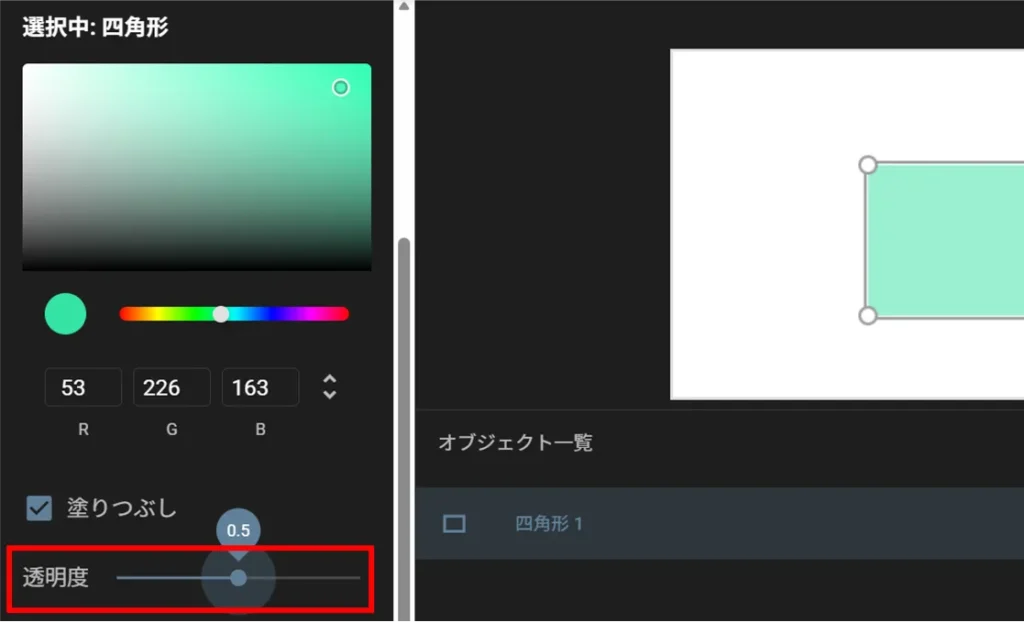Click the rectangle icon beside 四角形 1

click(454, 524)
